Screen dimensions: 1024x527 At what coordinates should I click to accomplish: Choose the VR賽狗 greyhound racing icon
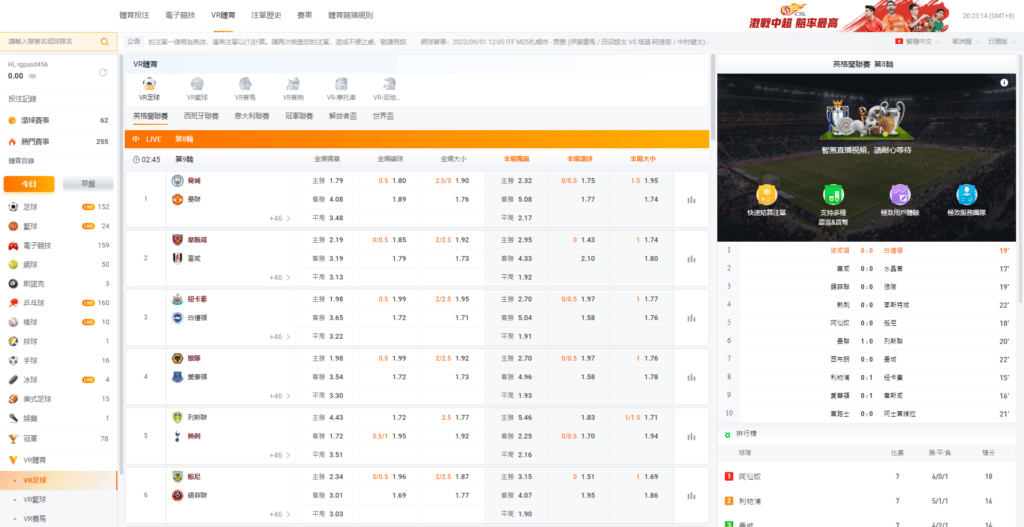point(293,89)
